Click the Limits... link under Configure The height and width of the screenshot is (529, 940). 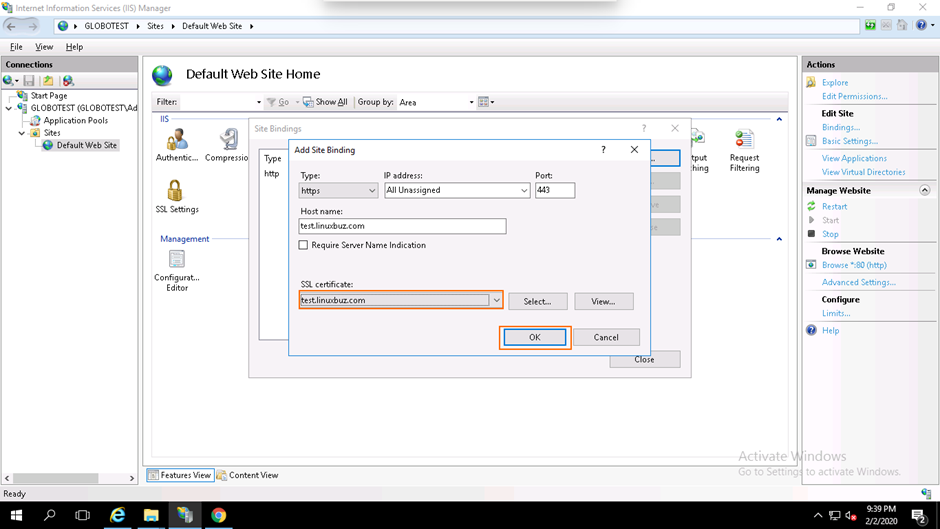point(836,313)
